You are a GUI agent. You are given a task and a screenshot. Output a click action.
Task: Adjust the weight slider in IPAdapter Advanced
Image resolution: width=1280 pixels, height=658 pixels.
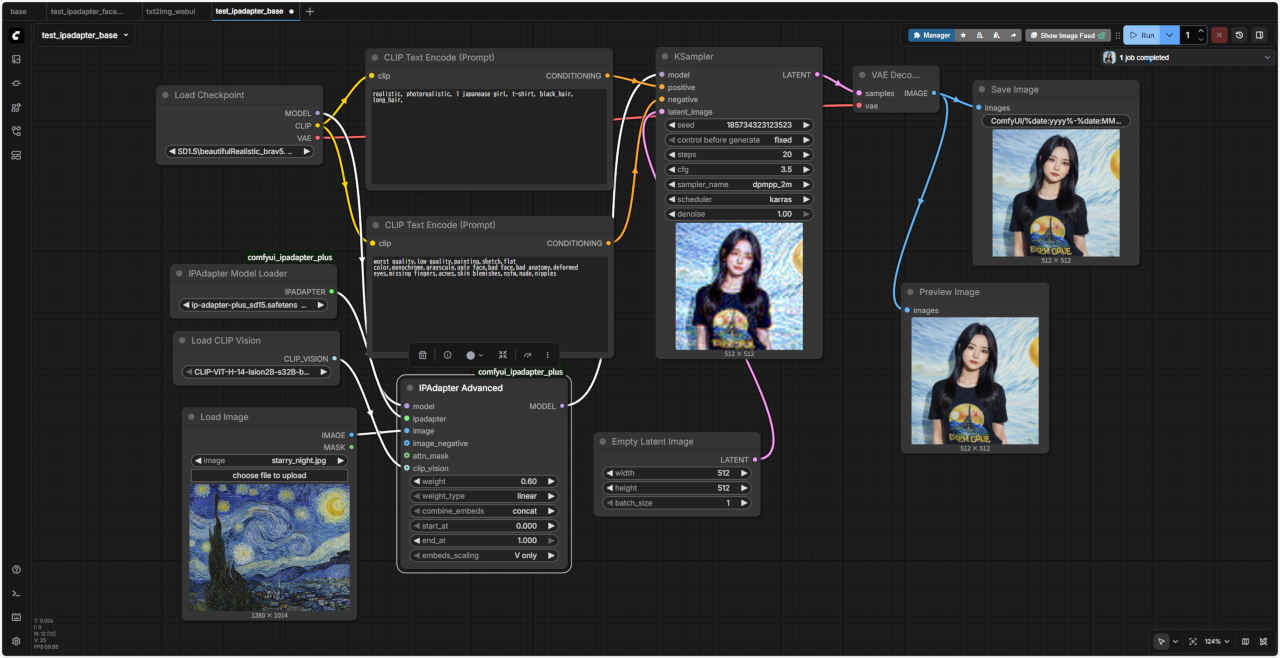click(x=483, y=481)
